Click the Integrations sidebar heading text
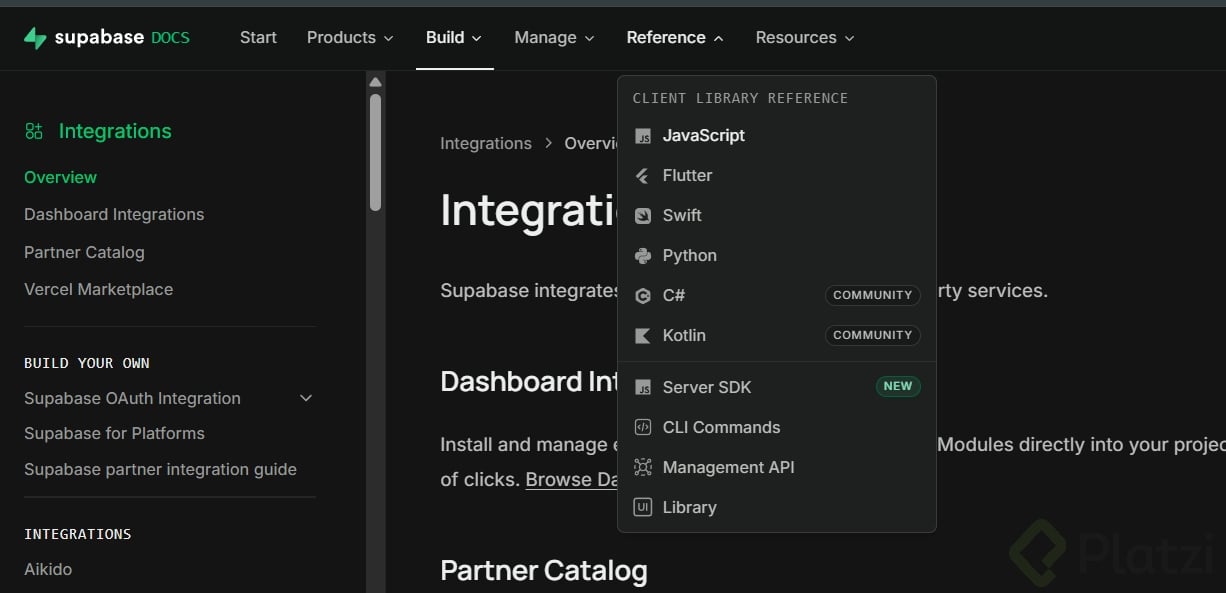1226x593 pixels. (x=115, y=131)
